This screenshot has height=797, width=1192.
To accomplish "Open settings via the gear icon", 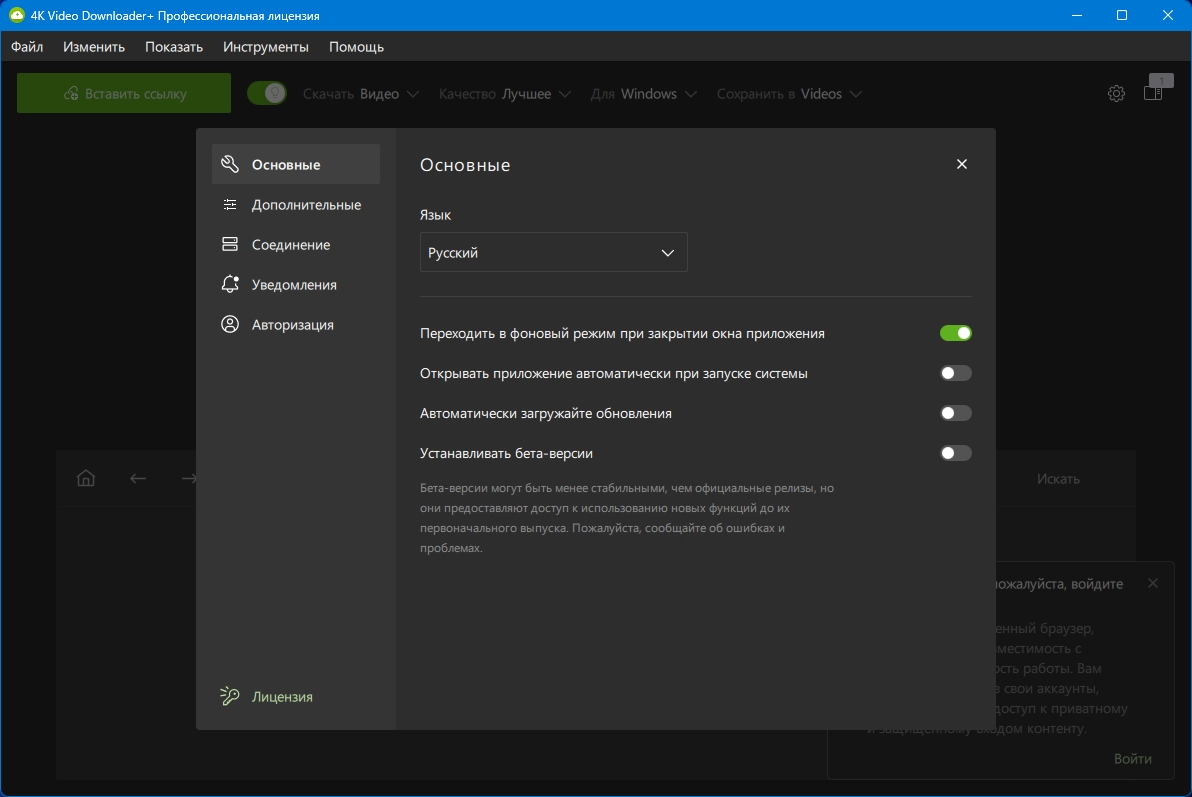I will click(x=1116, y=94).
